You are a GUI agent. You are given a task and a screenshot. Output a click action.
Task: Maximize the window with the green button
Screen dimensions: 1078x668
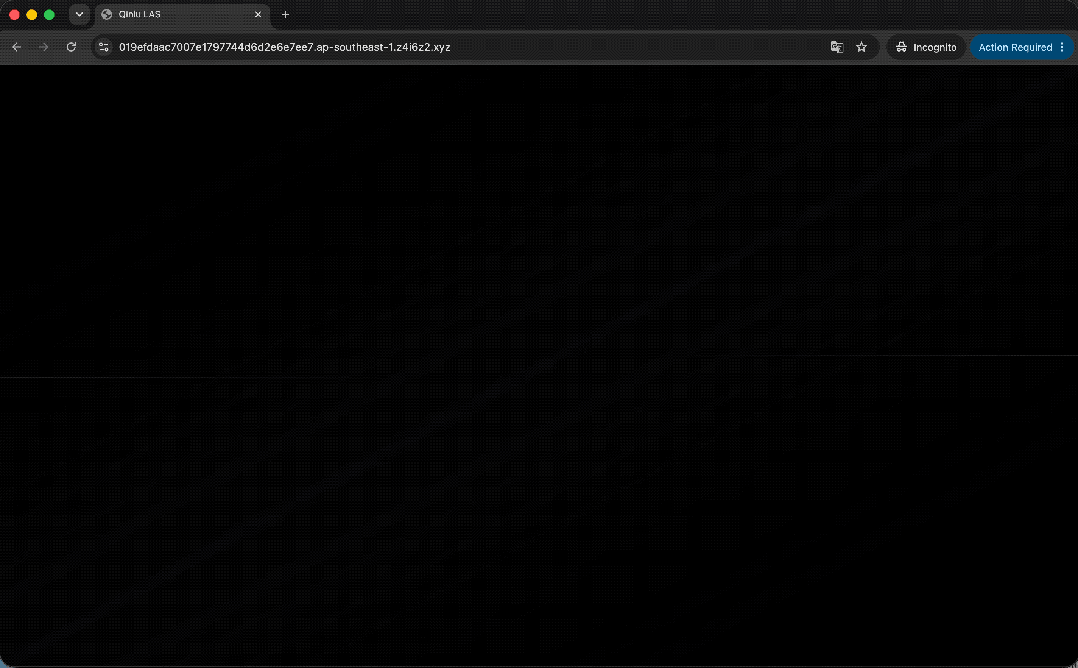point(49,14)
